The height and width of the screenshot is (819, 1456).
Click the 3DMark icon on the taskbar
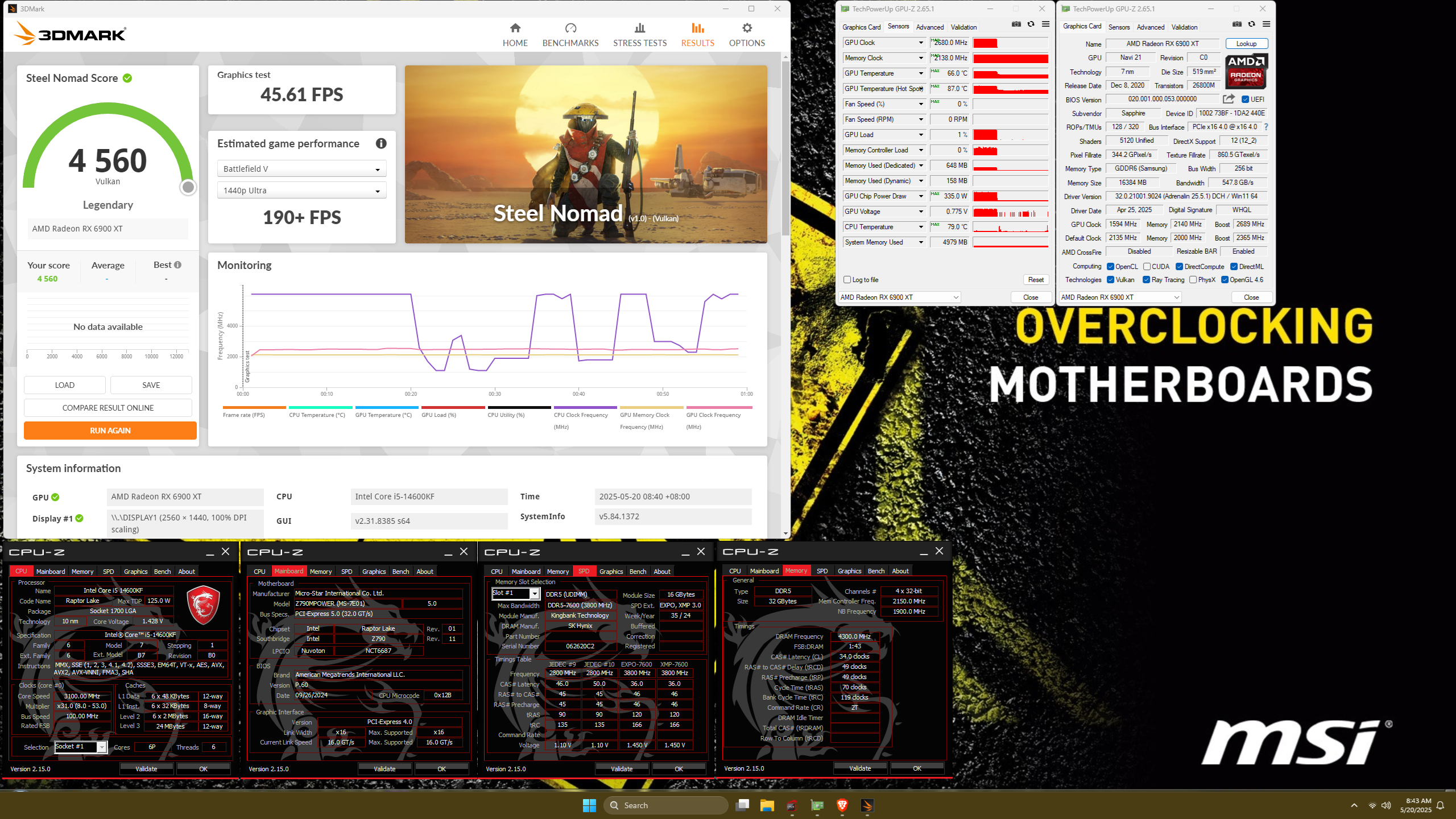[x=867, y=805]
